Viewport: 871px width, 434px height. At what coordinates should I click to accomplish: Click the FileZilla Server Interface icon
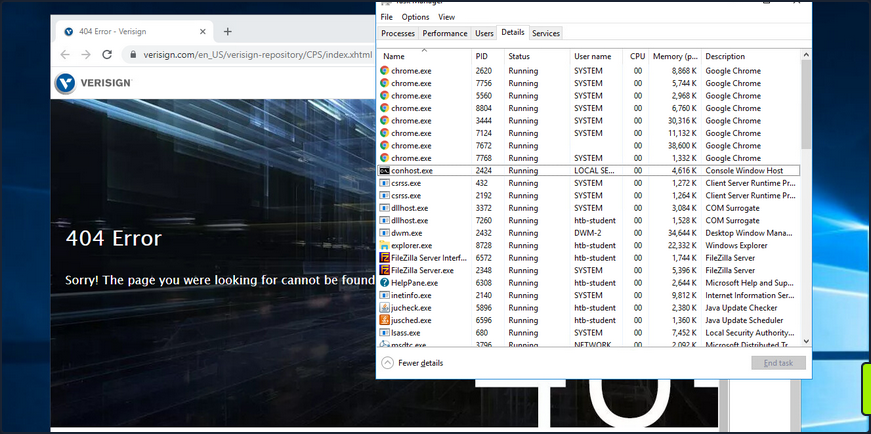[384, 258]
